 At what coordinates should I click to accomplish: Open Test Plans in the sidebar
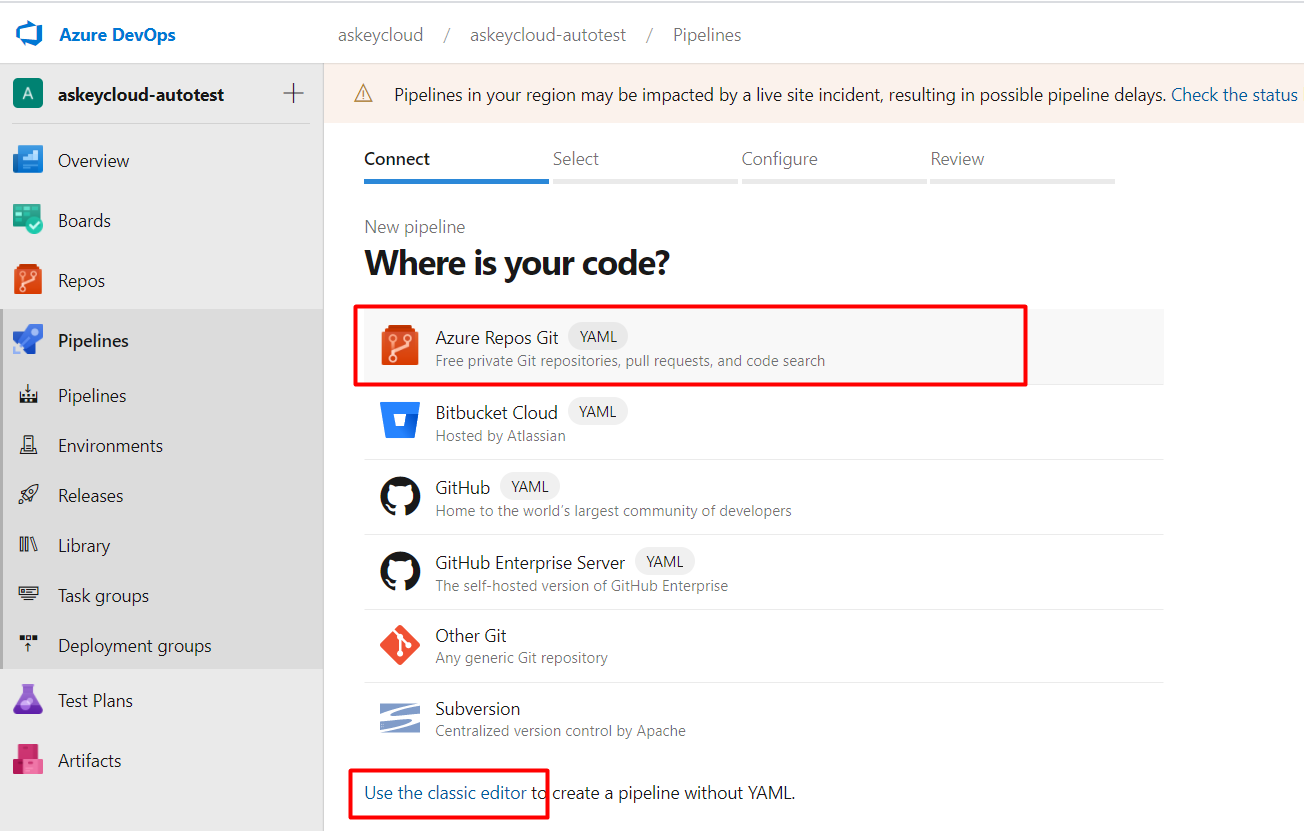pos(162,700)
